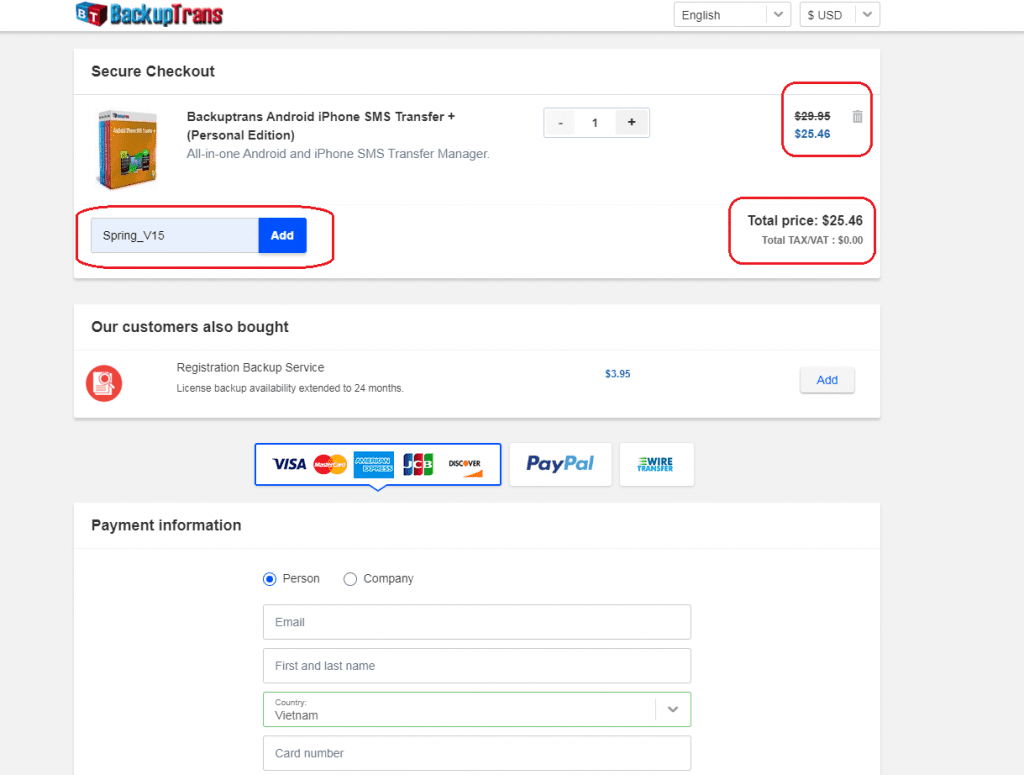Focus the coupon code input field
Image resolution: width=1024 pixels, height=775 pixels.
coord(175,235)
